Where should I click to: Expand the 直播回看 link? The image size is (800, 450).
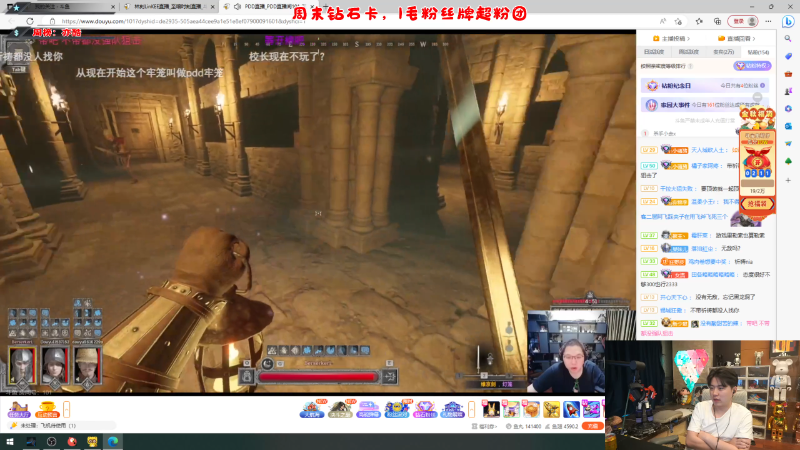(x=736, y=39)
